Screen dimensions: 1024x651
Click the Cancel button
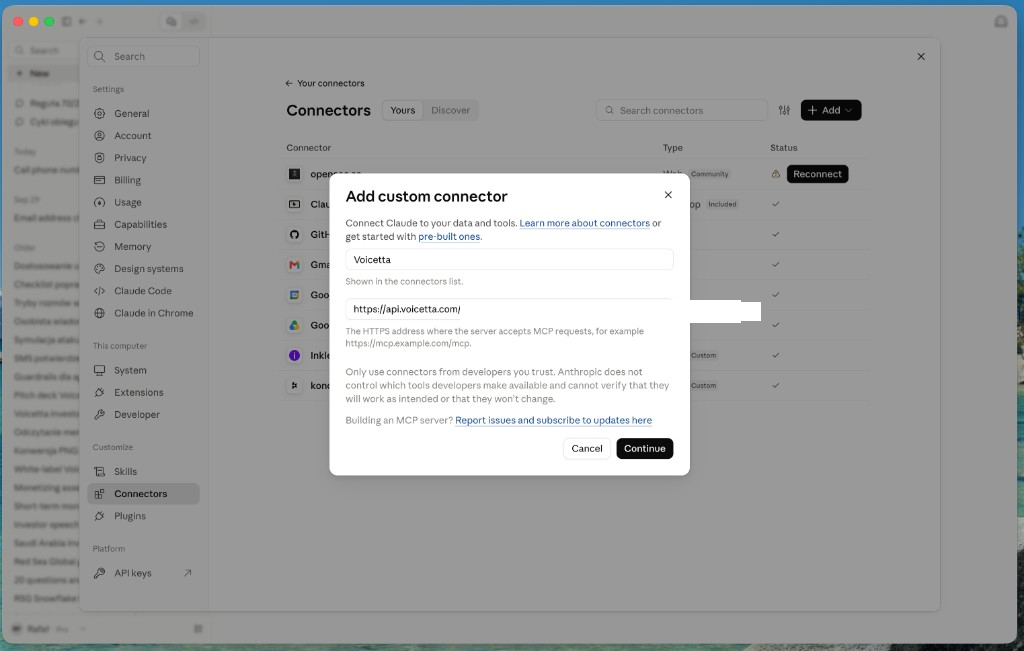click(x=586, y=449)
